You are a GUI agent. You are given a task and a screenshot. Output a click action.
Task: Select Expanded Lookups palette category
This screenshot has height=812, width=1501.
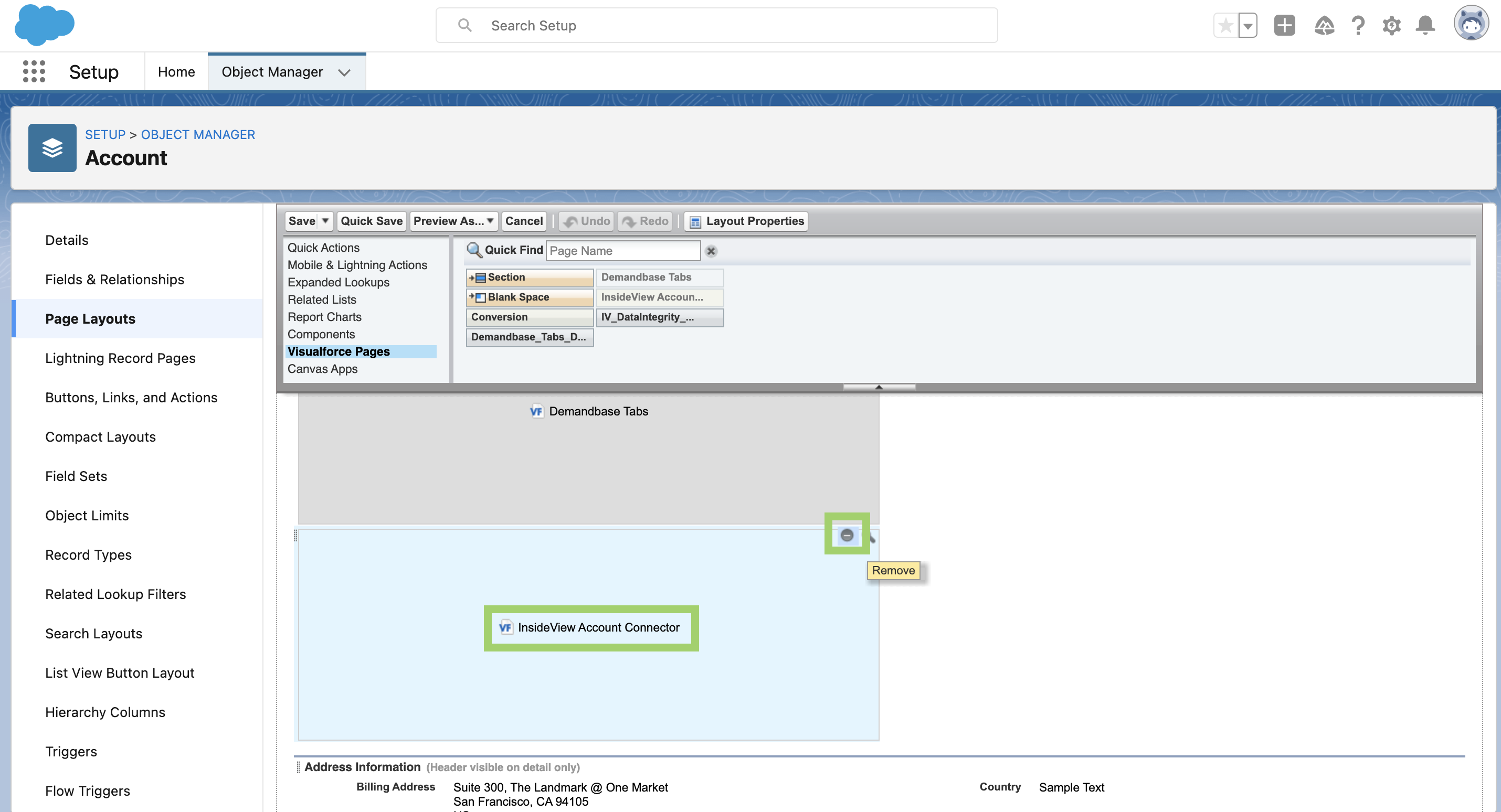(338, 282)
